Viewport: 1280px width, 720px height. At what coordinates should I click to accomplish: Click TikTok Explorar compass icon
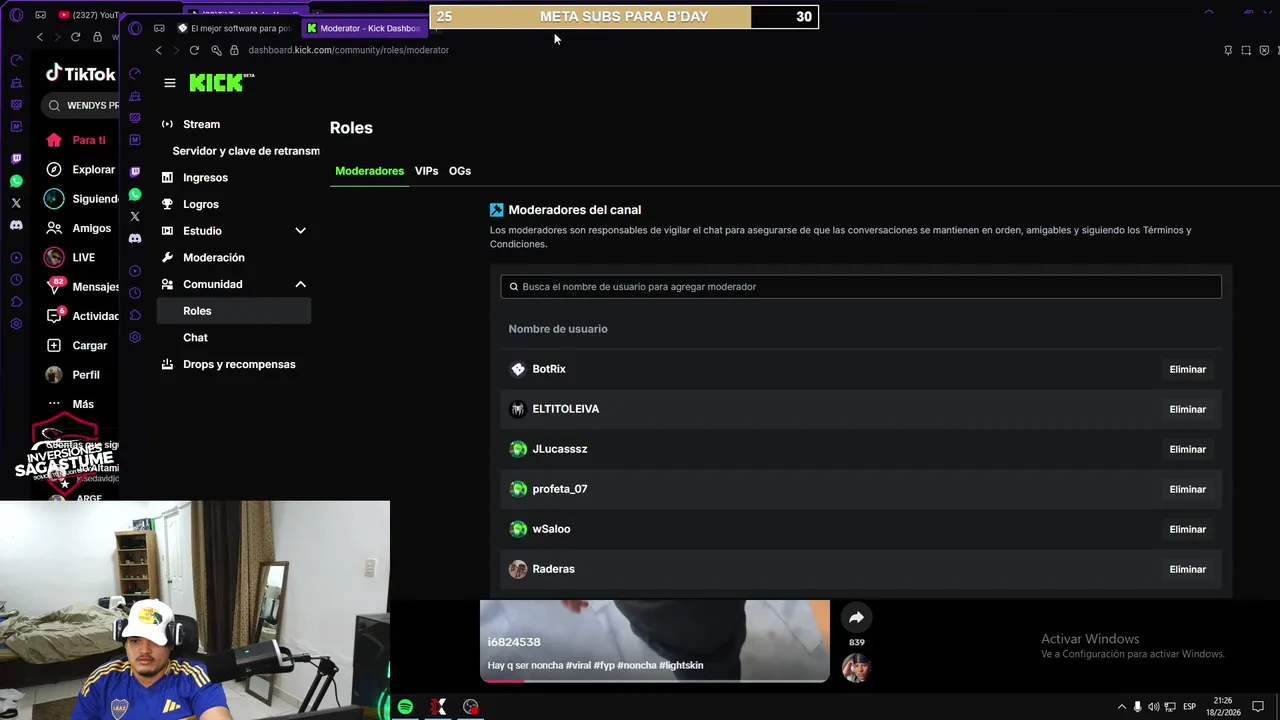click(54, 170)
